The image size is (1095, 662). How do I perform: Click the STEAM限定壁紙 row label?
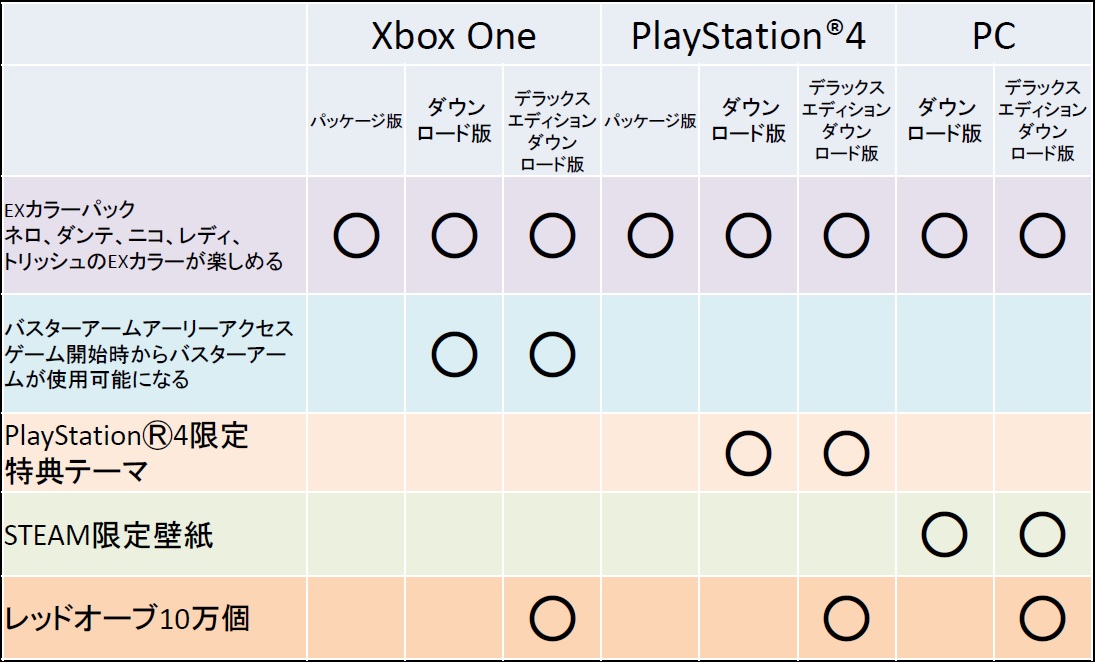[109, 536]
